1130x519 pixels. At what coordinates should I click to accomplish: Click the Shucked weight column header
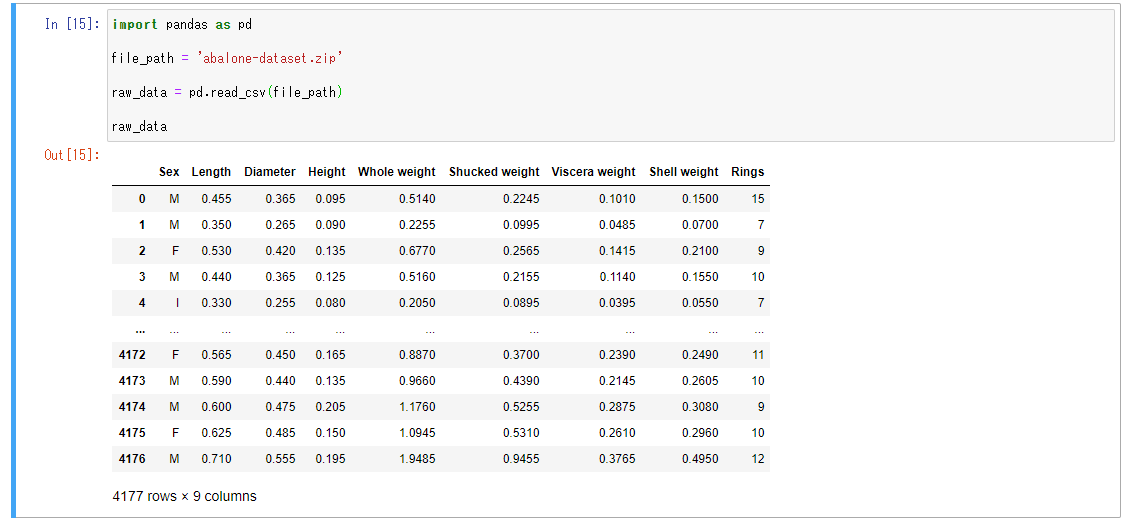pos(494,172)
